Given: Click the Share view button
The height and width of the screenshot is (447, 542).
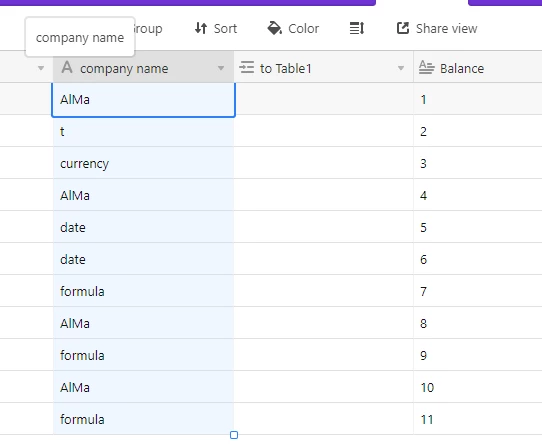Looking at the screenshot, I should click(437, 28).
